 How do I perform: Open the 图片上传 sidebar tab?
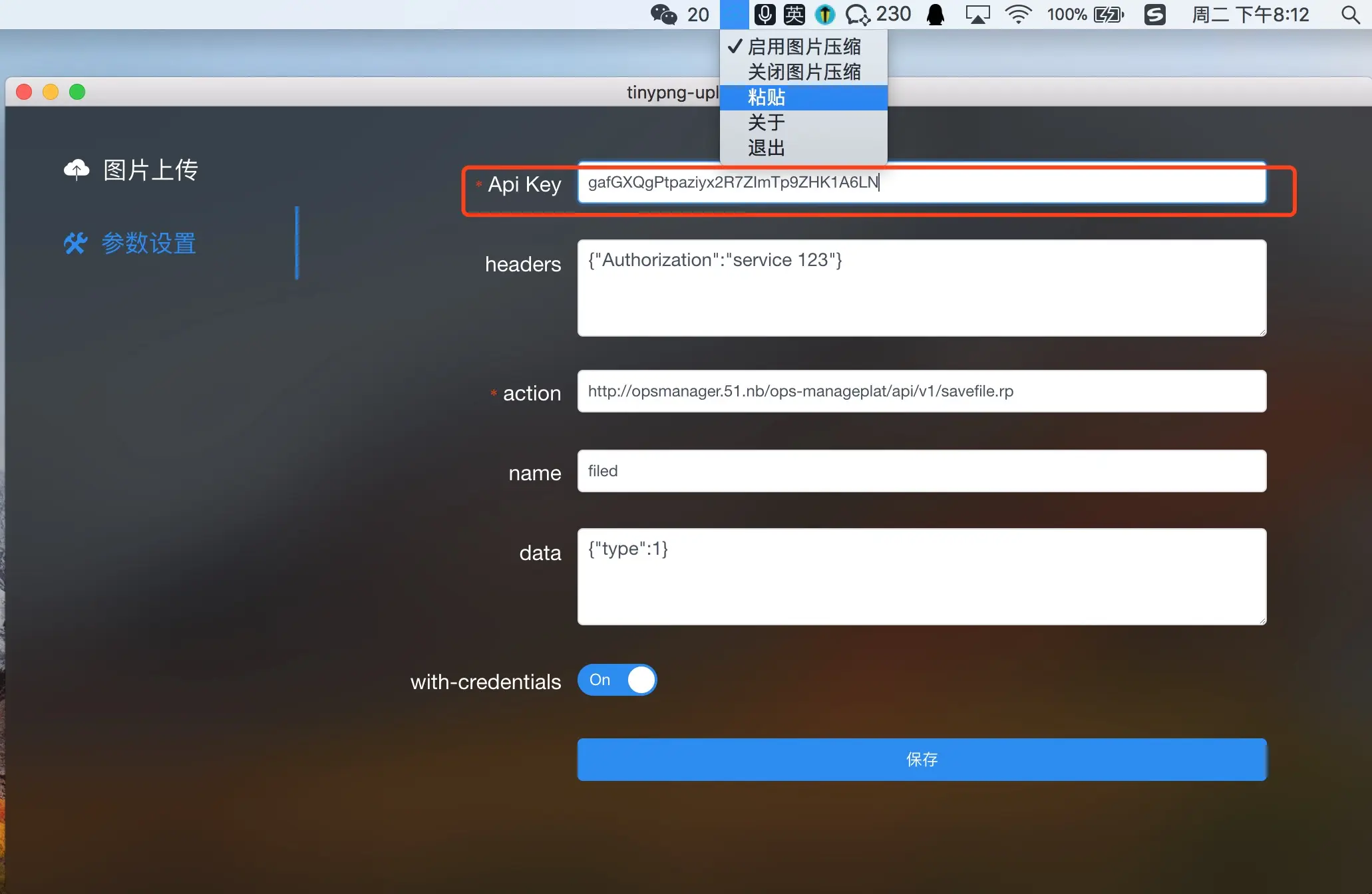[x=150, y=170]
